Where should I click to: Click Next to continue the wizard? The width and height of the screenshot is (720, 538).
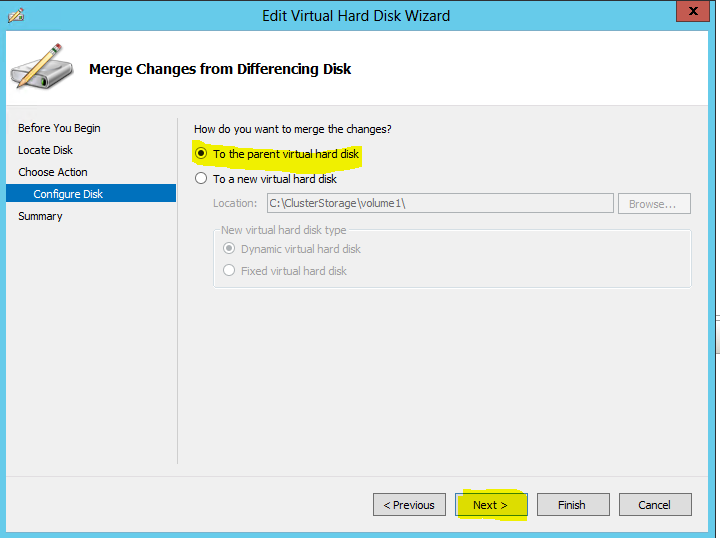tap(491, 505)
